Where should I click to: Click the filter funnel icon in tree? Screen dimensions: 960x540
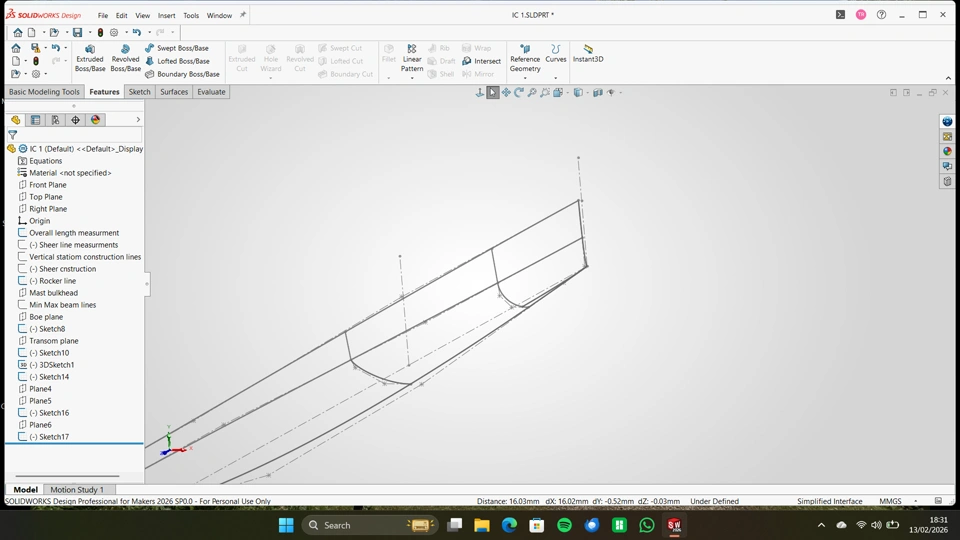tap(12, 135)
